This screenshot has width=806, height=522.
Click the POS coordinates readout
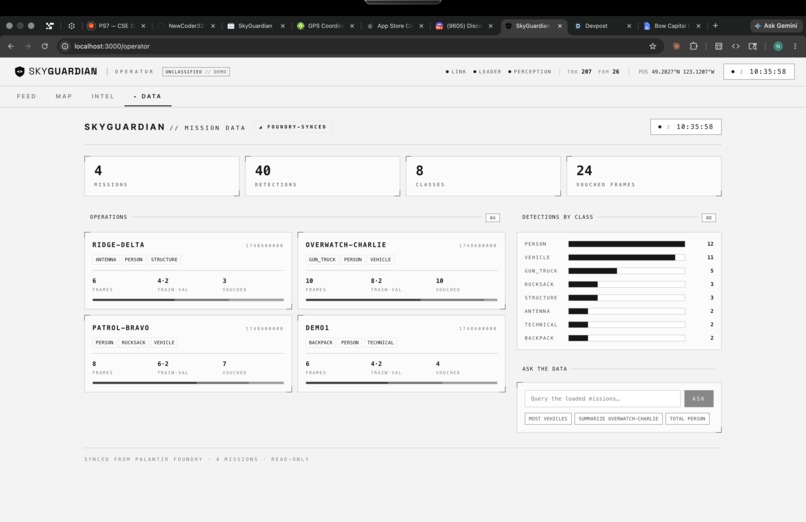point(676,72)
